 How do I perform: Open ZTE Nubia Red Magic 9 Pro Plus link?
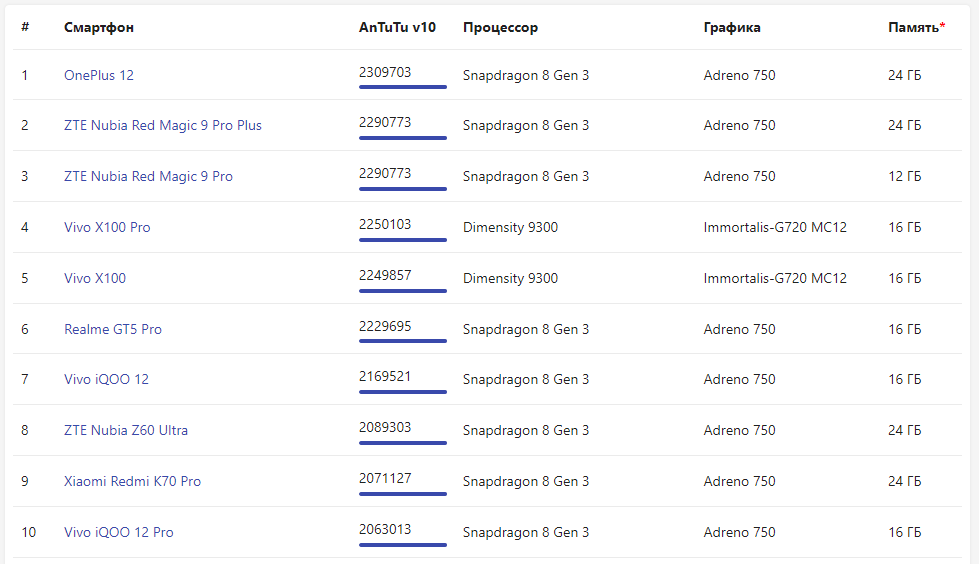(x=162, y=125)
